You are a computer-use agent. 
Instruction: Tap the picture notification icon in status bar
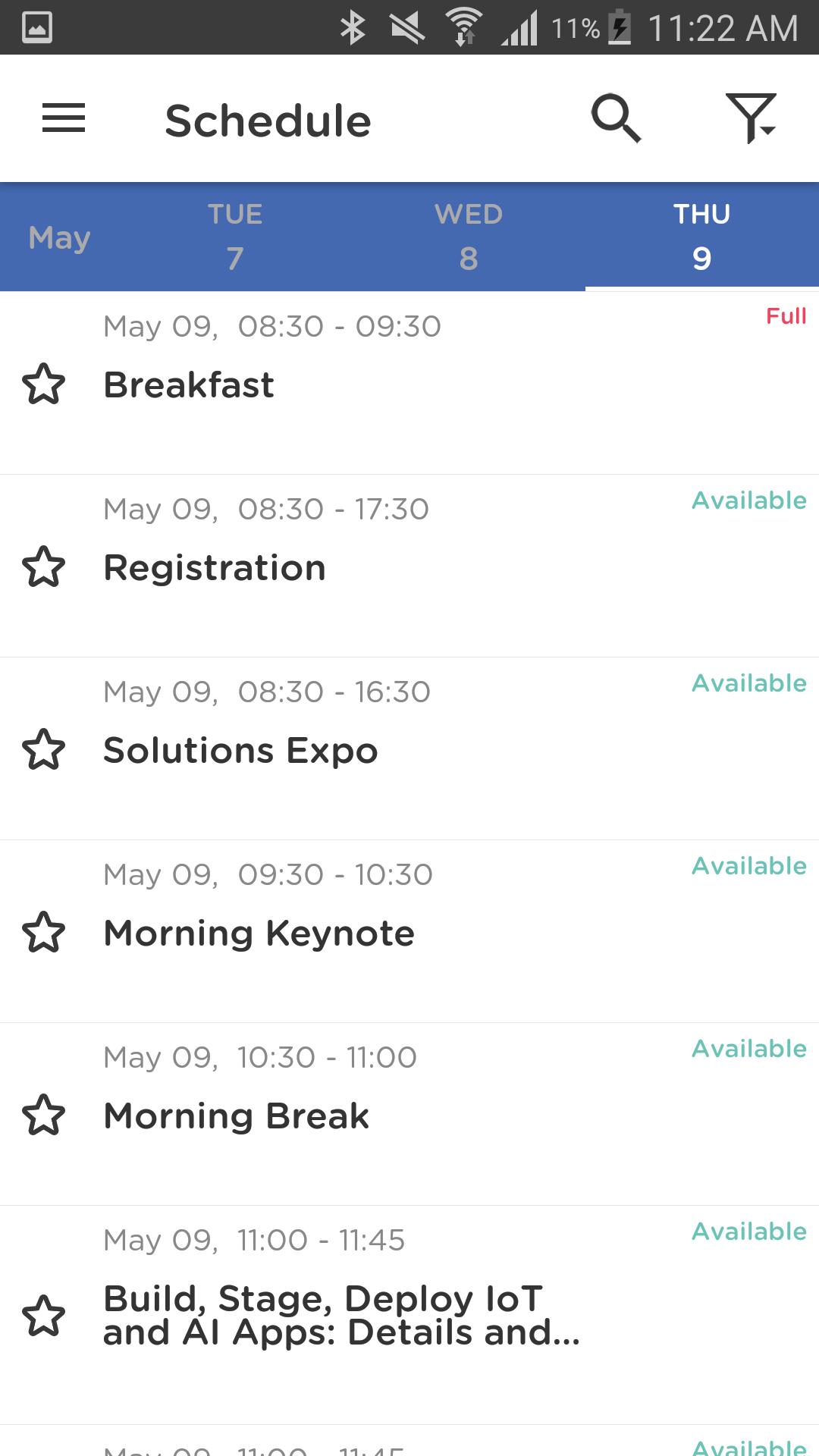coord(37,28)
